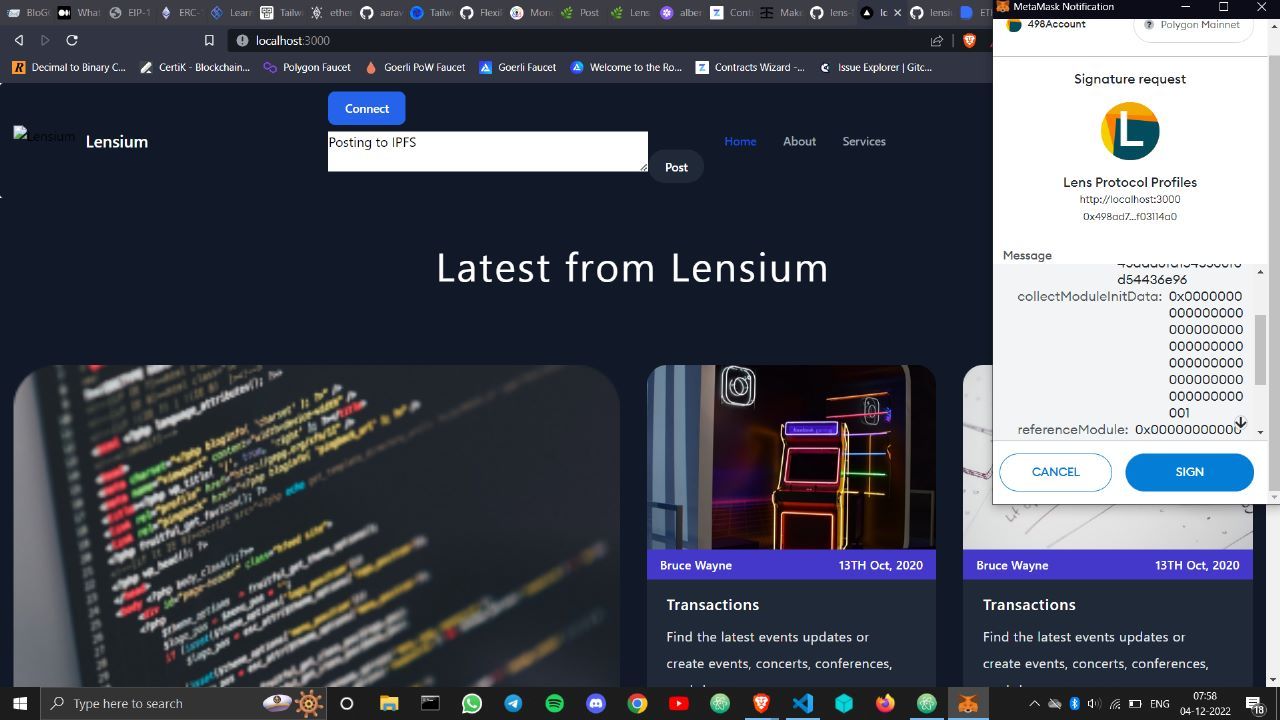Go to About nav link
Screen dimensions: 1280x720
799,141
